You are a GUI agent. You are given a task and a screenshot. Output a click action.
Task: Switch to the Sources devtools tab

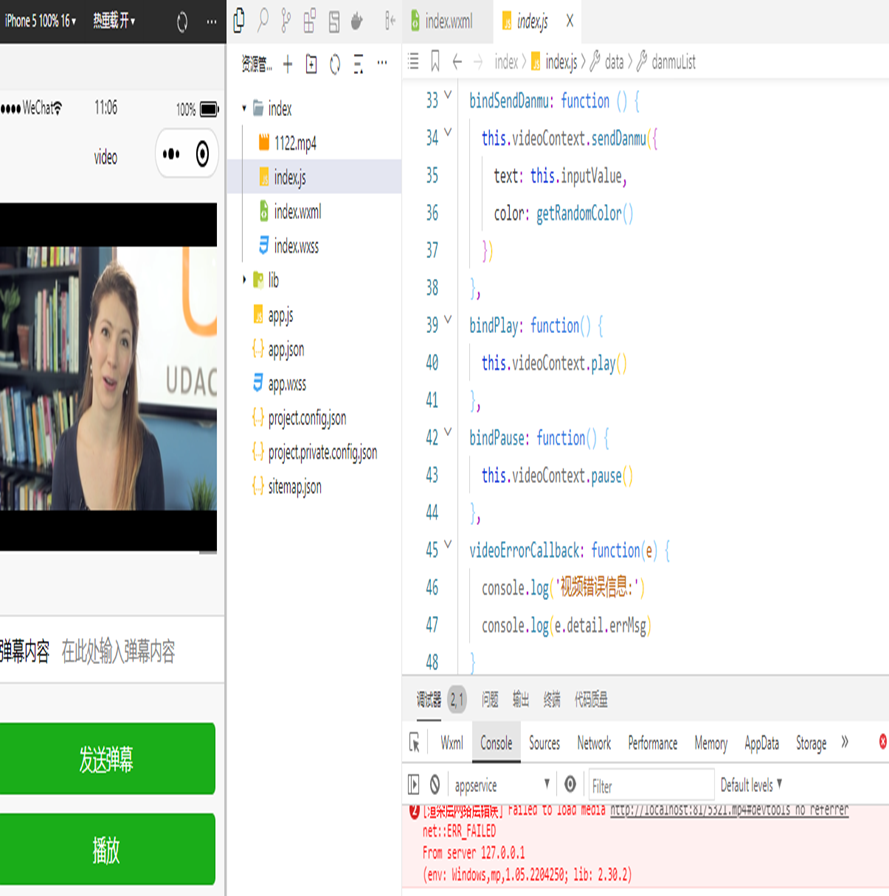click(544, 743)
